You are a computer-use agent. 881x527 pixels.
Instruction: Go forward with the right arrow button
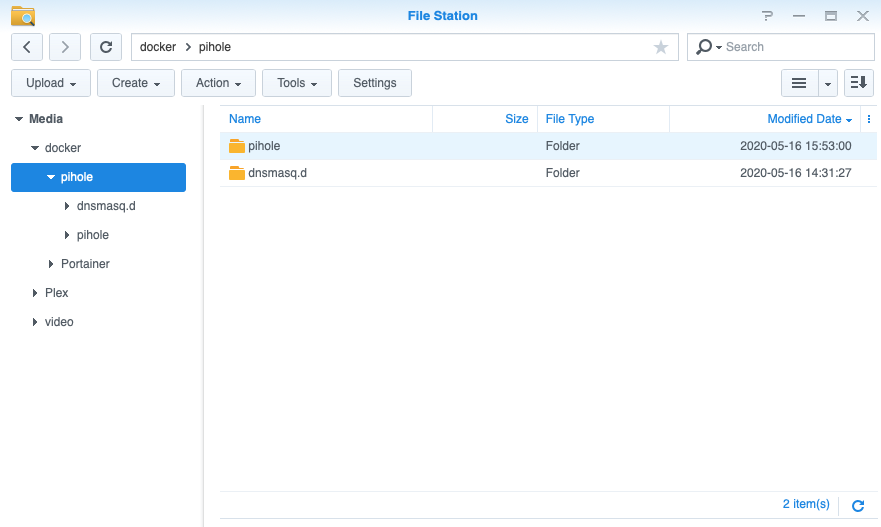pyautogui.click(x=65, y=47)
